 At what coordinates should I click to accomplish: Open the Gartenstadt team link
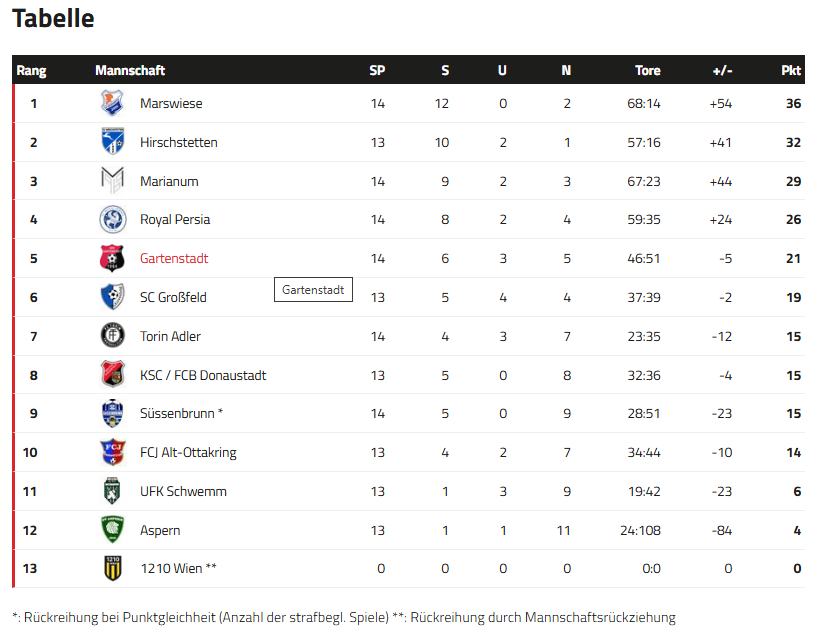coord(174,258)
